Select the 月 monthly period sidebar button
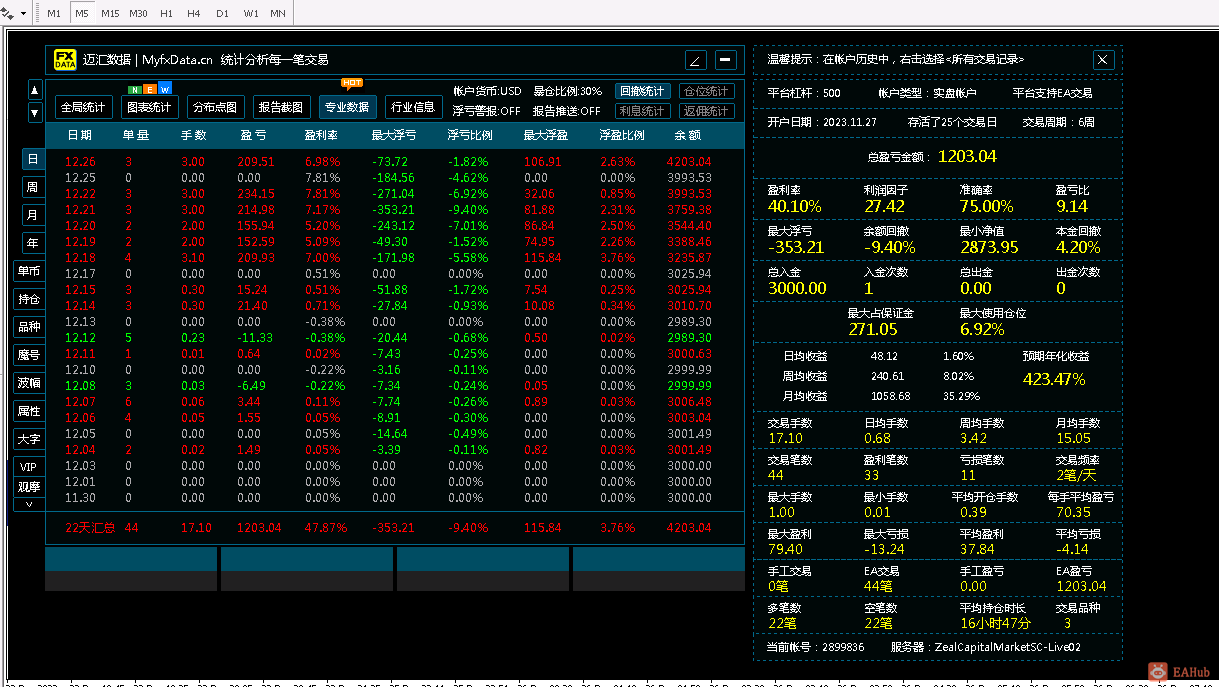 click(33, 215)
